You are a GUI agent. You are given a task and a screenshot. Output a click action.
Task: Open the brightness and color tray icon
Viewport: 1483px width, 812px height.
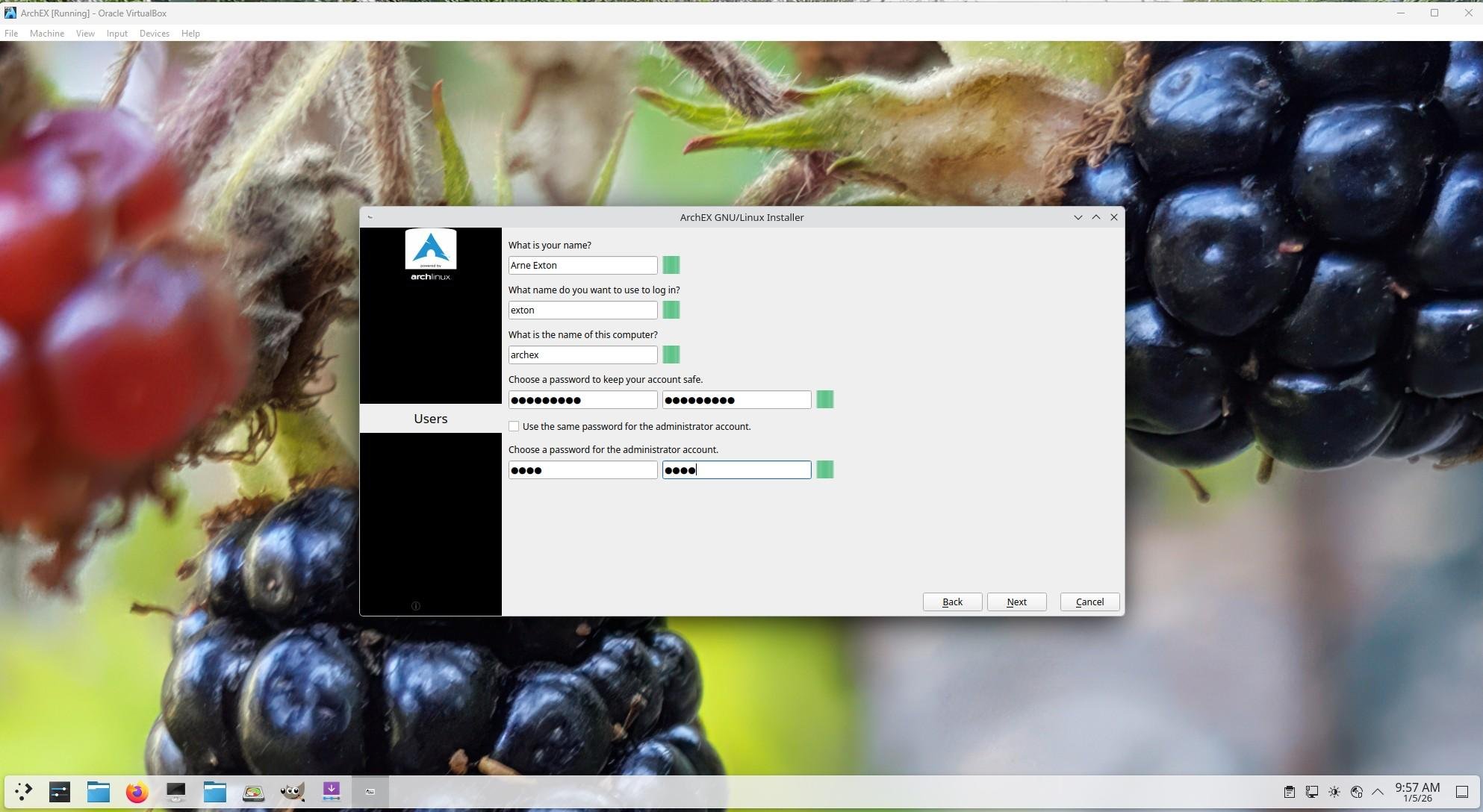tap(1334, 792)
